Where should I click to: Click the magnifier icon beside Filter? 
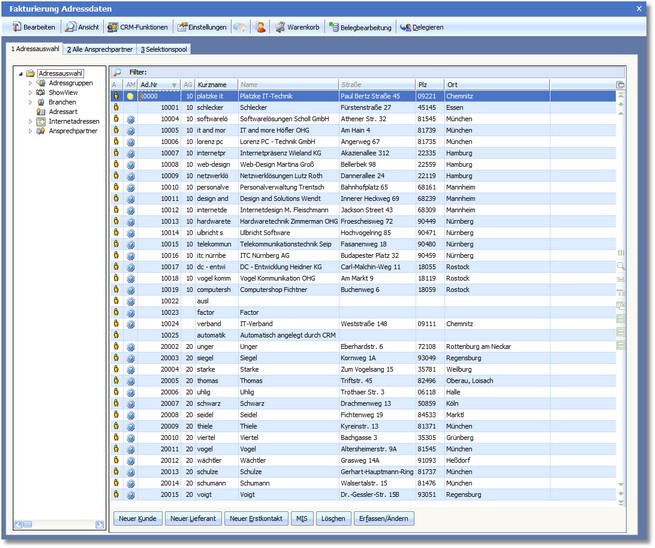(x=117, y=73)
